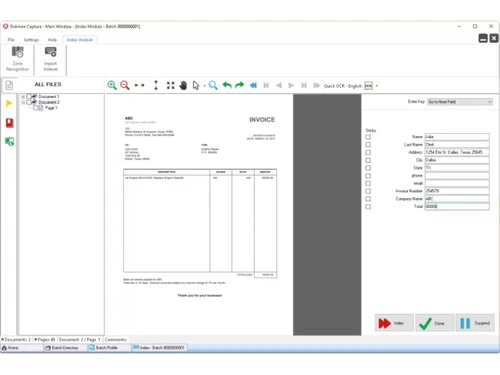The width and height of the screenshot is (500, 375).
Task: Click the empty phone input field
Action: 457,176
